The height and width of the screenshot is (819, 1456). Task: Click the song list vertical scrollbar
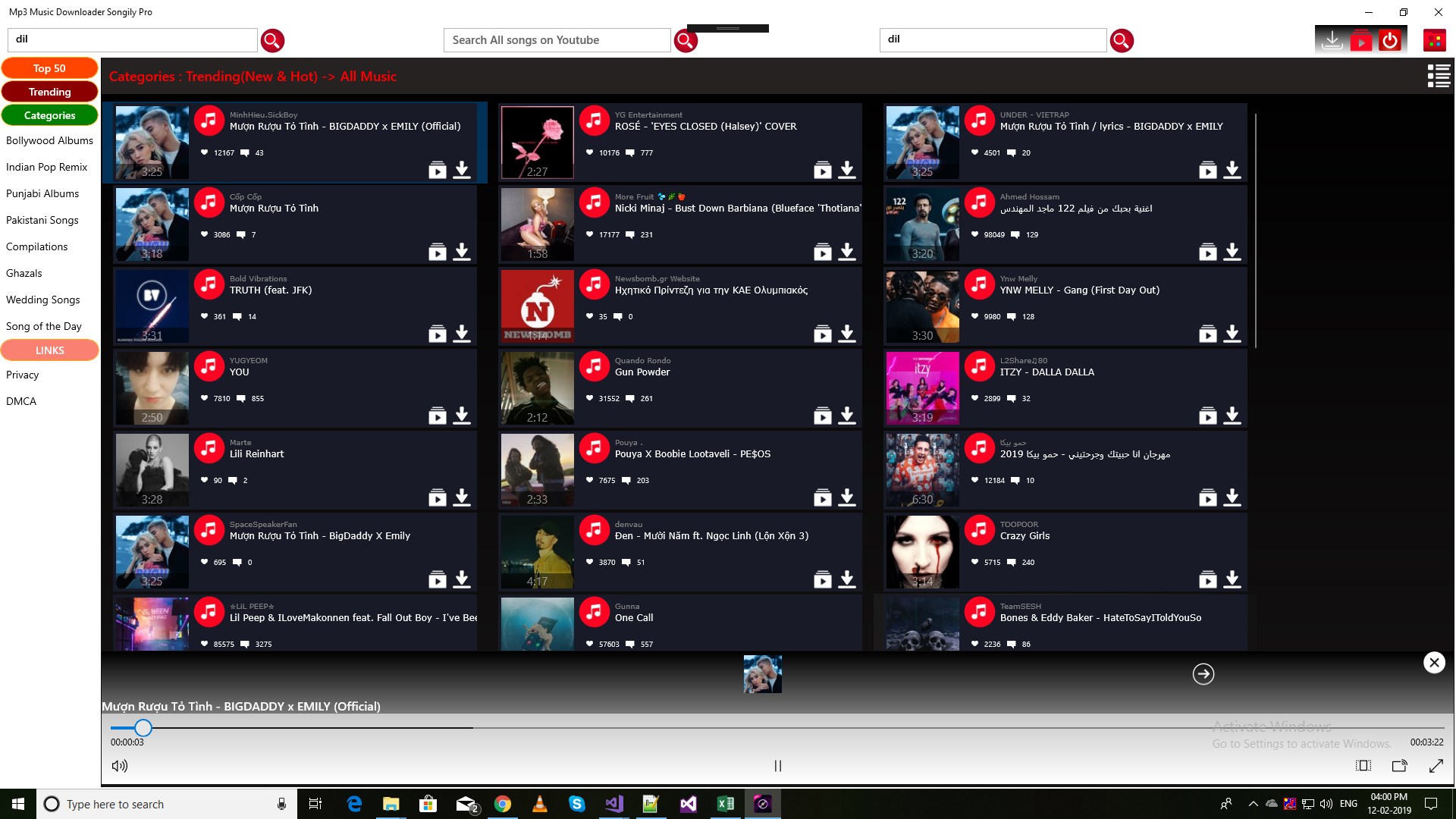coord(1256,231)
